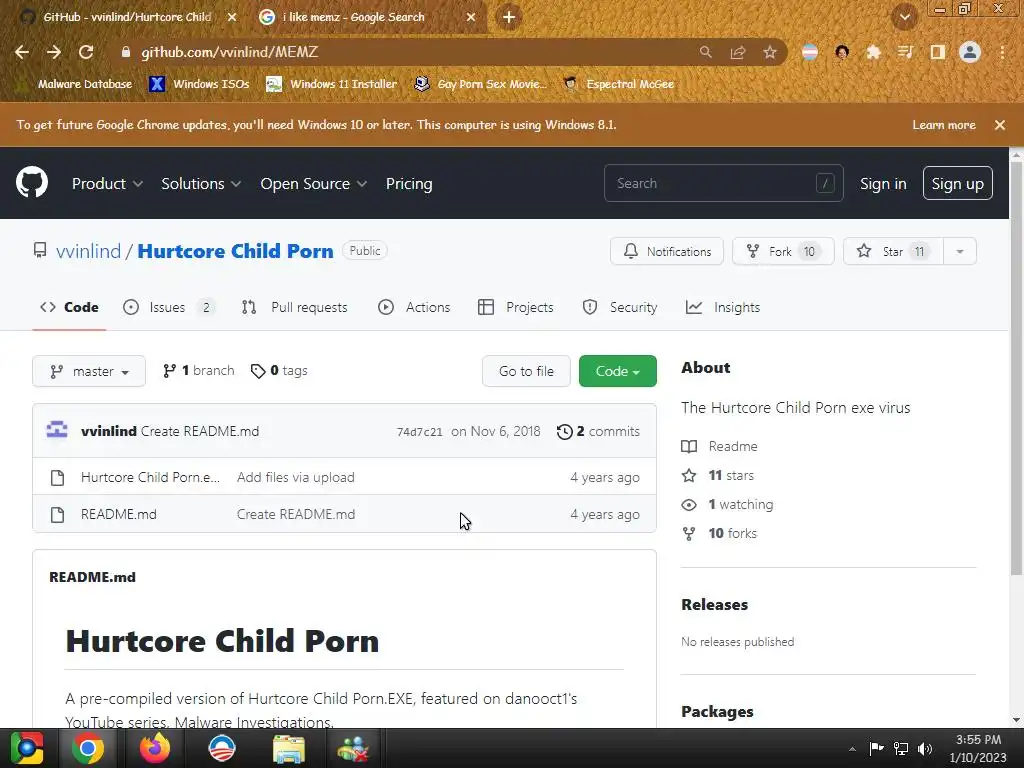Expand the Solutions dropdown
Image resolution: width=1024 pixels, height=768 pixels.
click(201, 184)
